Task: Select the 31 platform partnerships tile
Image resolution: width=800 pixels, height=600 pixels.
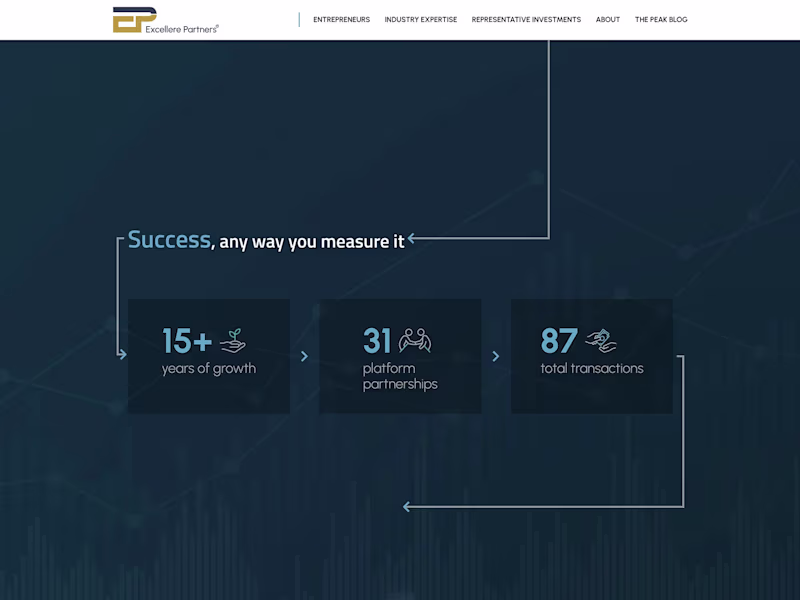Action: (400, 356)
